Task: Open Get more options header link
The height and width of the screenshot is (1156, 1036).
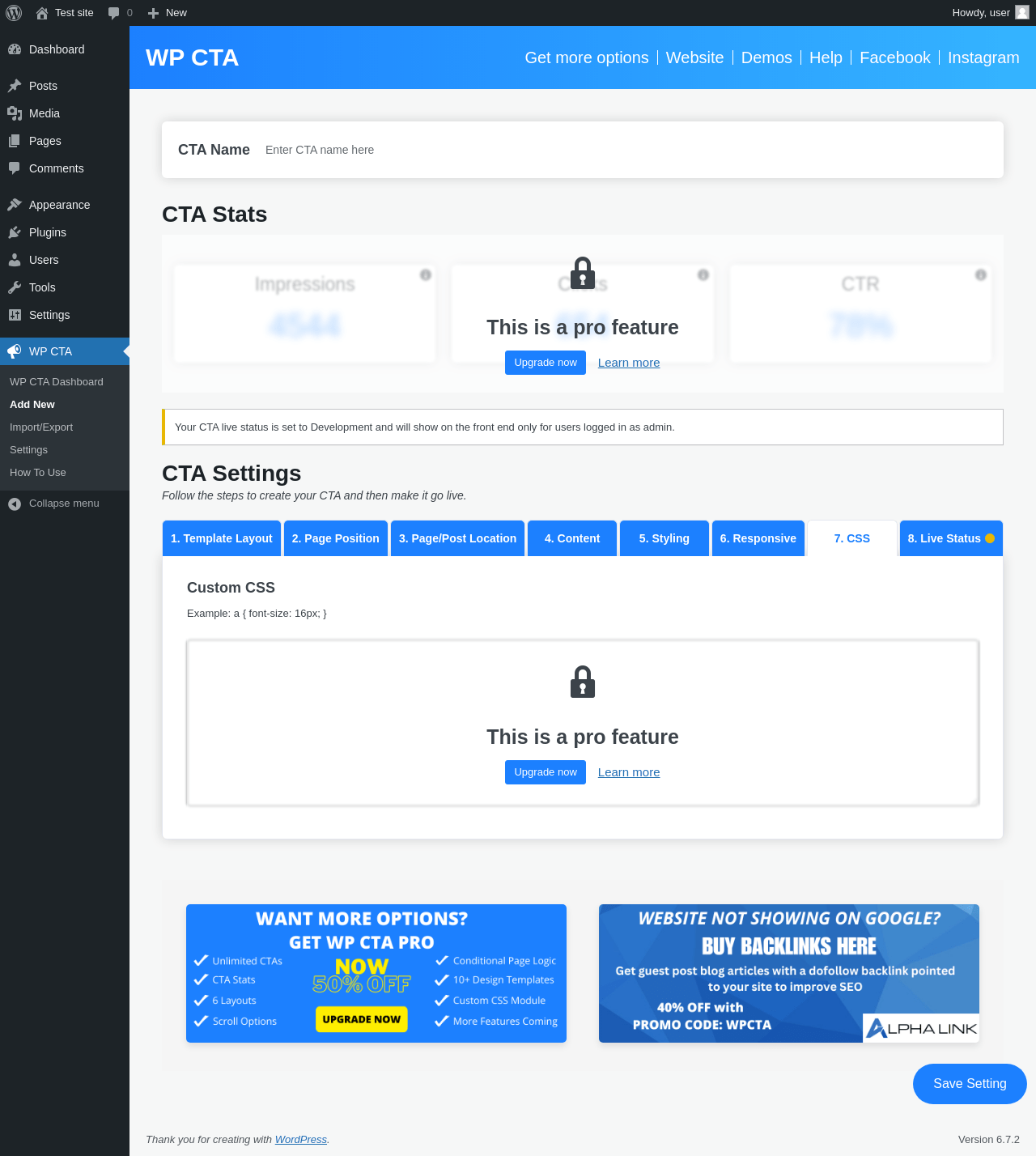Action: 587,57
